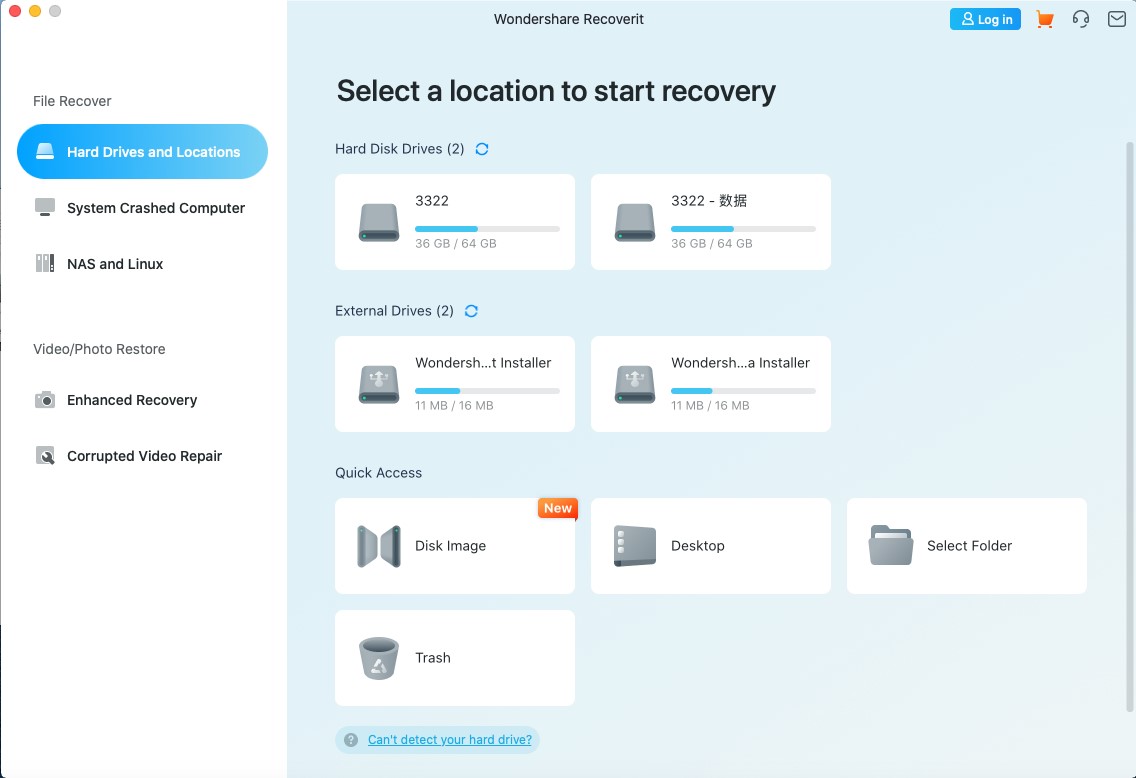
Task: Open System Crashed Computer section
Action: (x=143, y=208)
